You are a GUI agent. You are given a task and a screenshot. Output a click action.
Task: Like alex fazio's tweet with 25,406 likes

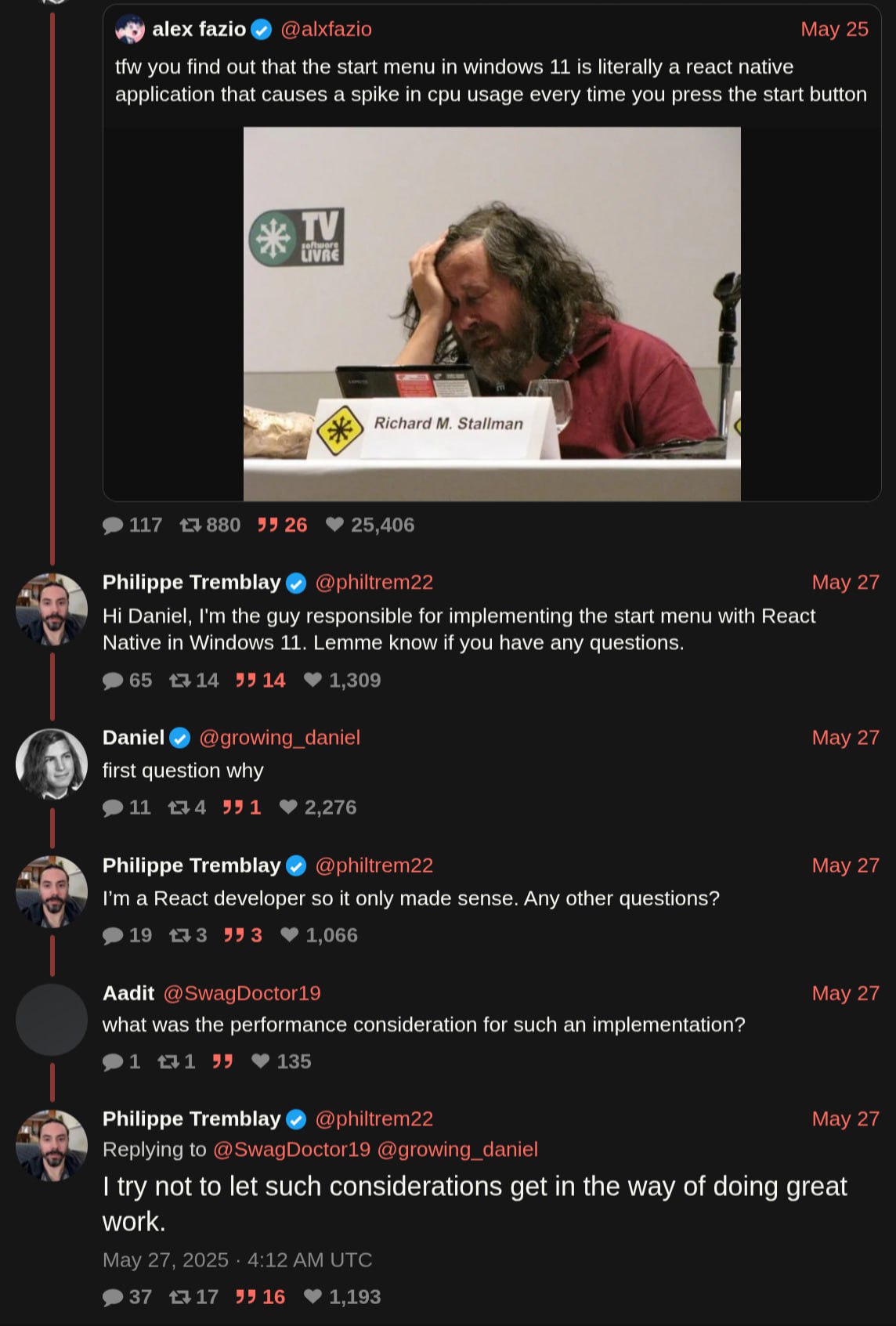(335, 525)
